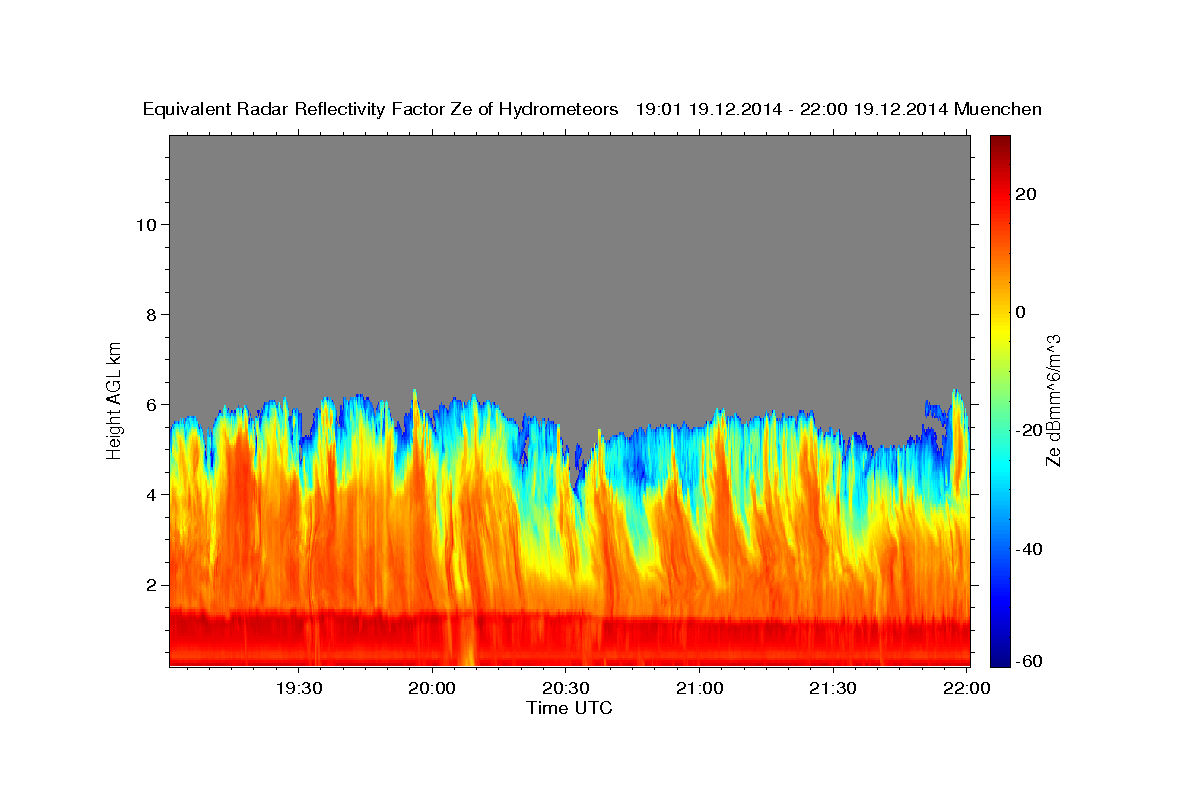
Task: Click the dark red top of the colorbar
Action: (x=1000, y=143)
